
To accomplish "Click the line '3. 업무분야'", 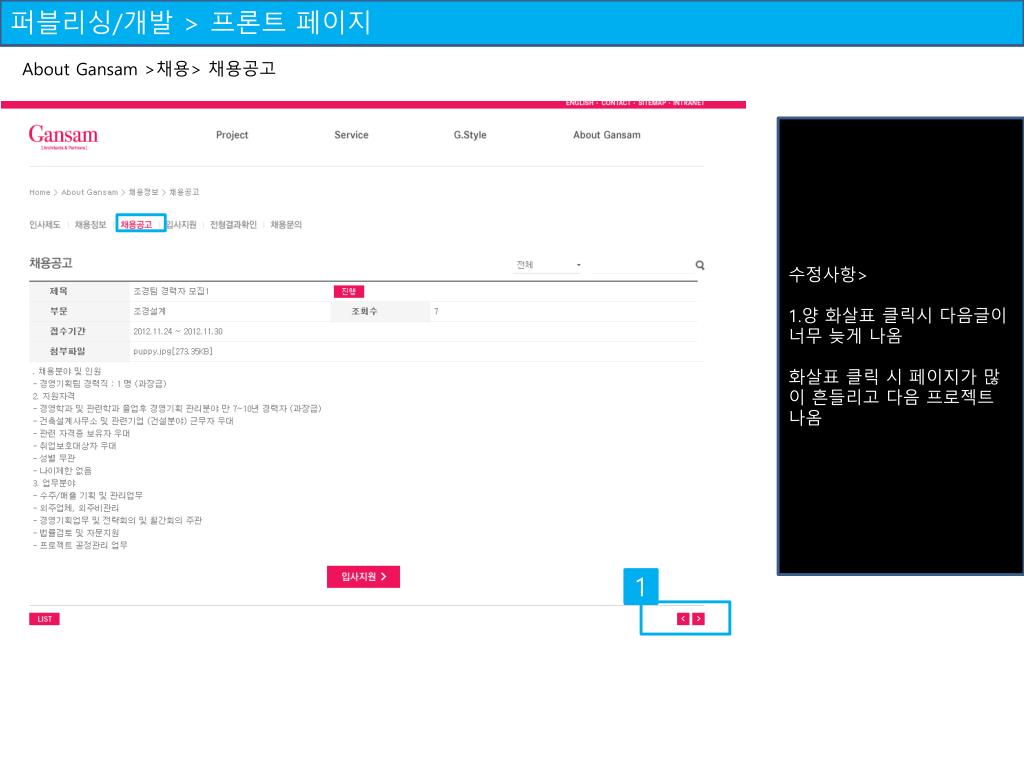I will coord(54,483).
